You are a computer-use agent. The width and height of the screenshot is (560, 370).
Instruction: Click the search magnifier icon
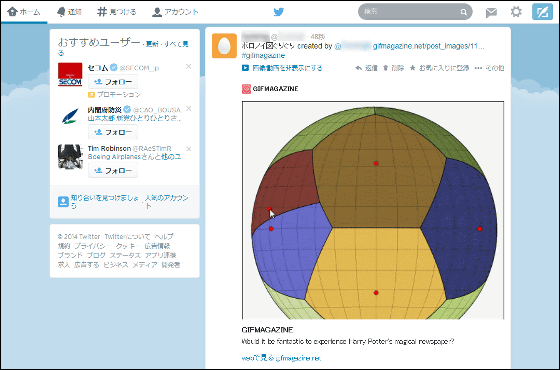[x=464, y=12]
